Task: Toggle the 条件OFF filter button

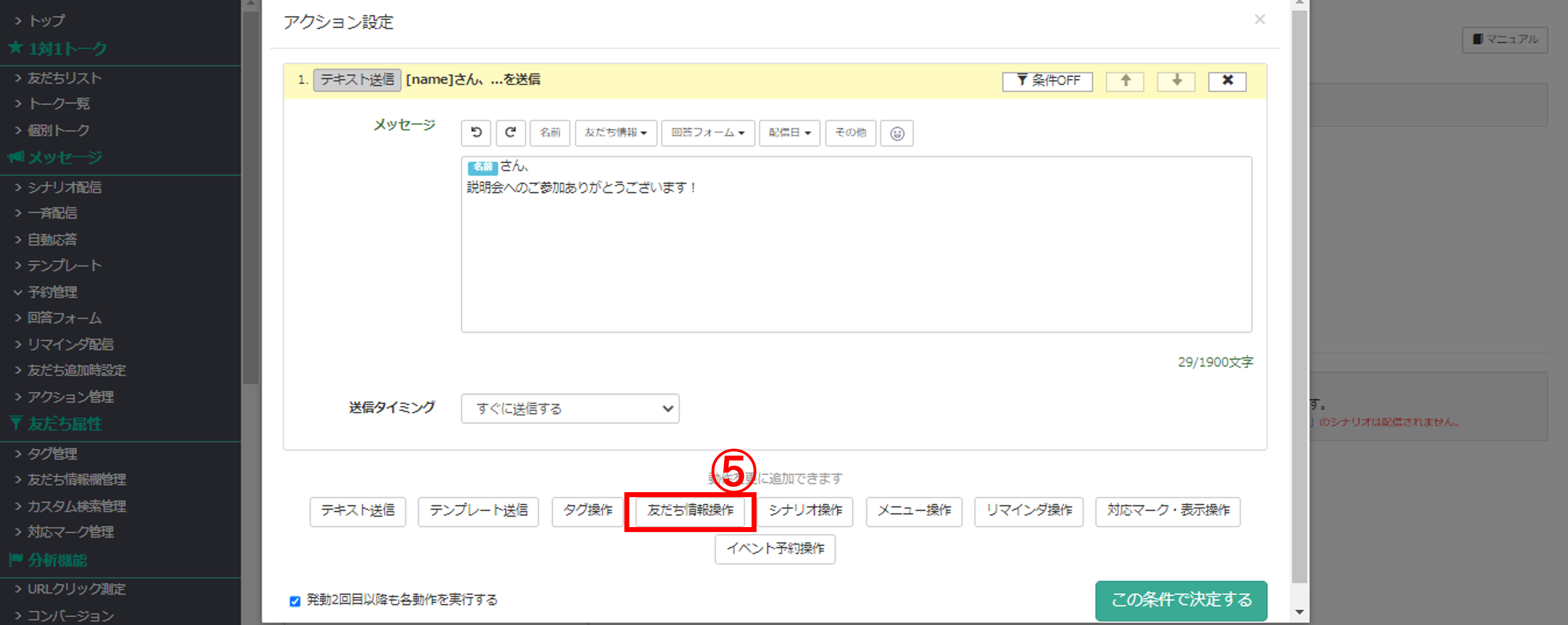Action: click(1048, 81)
